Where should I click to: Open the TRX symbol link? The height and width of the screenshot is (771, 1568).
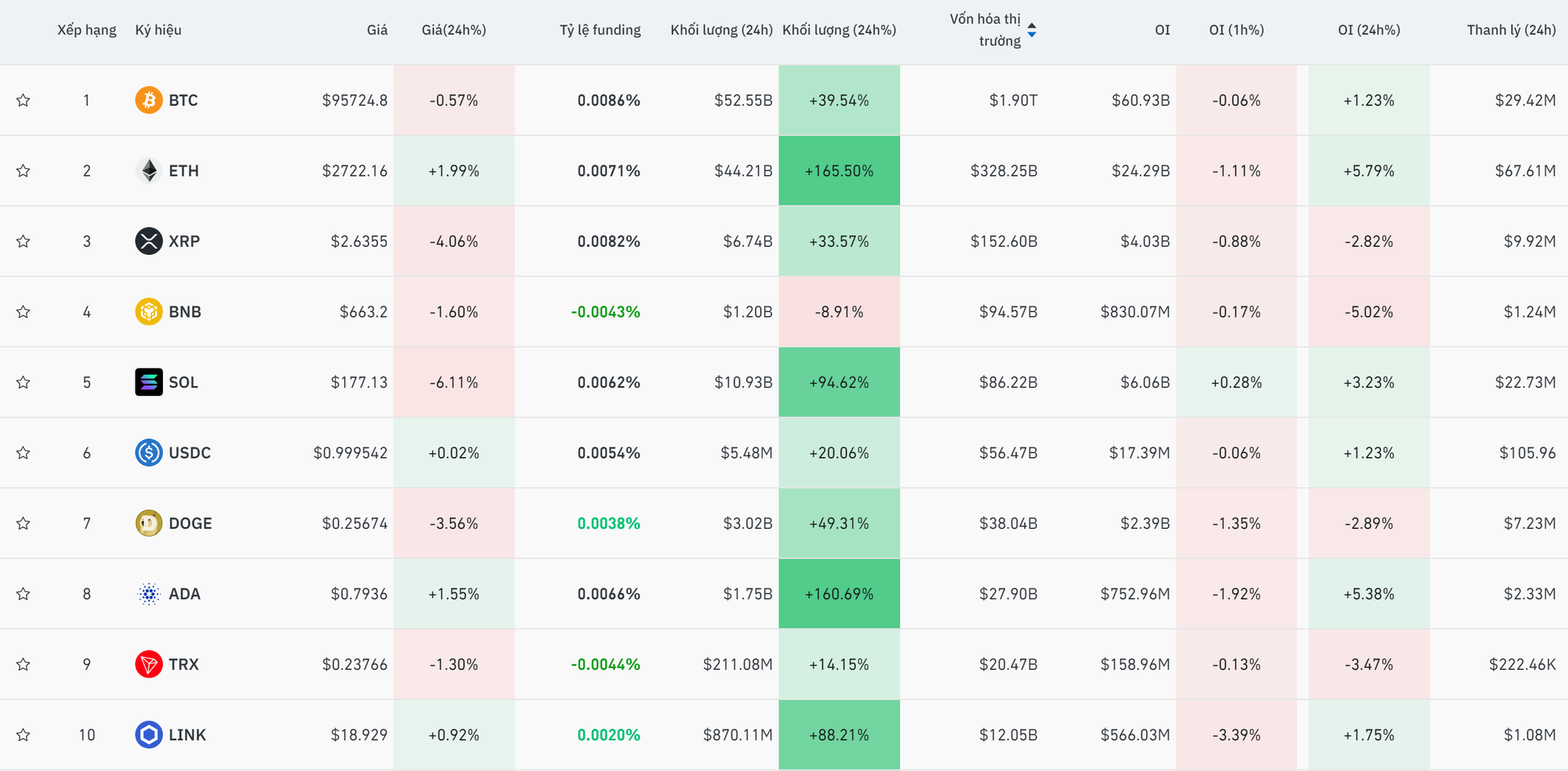[x=183, y=664]
